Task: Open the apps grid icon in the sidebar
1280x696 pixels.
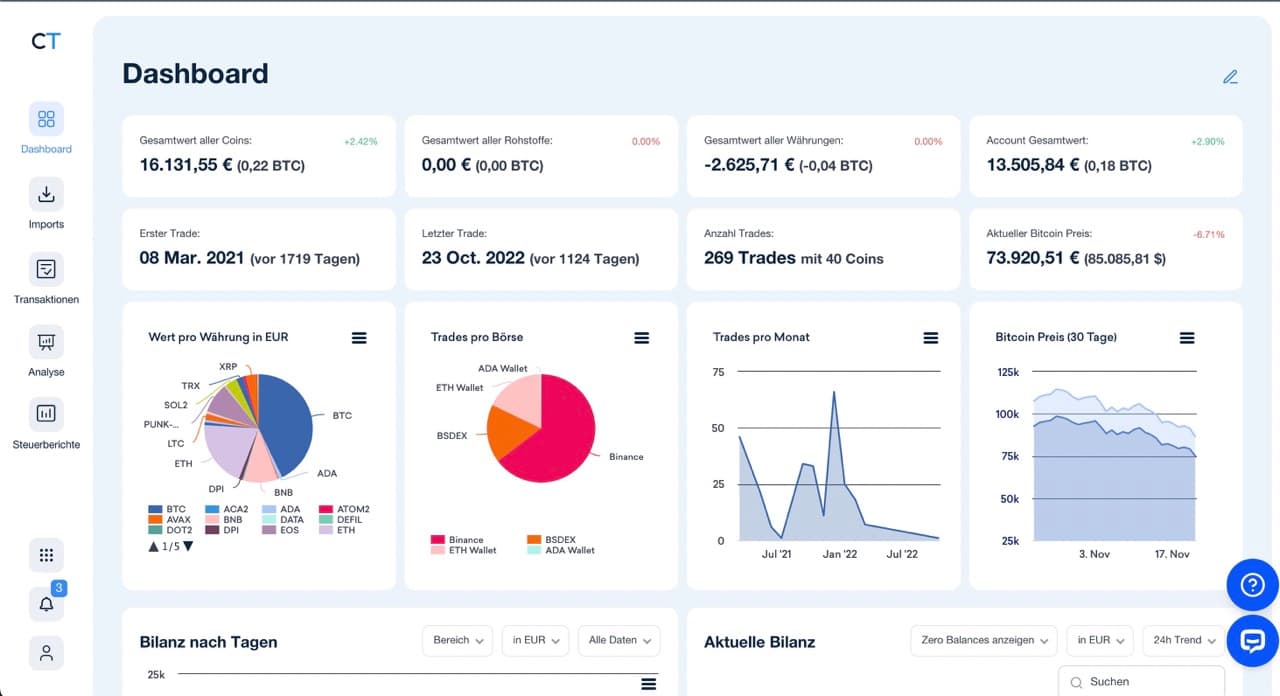Action: (x=45, y=554)
